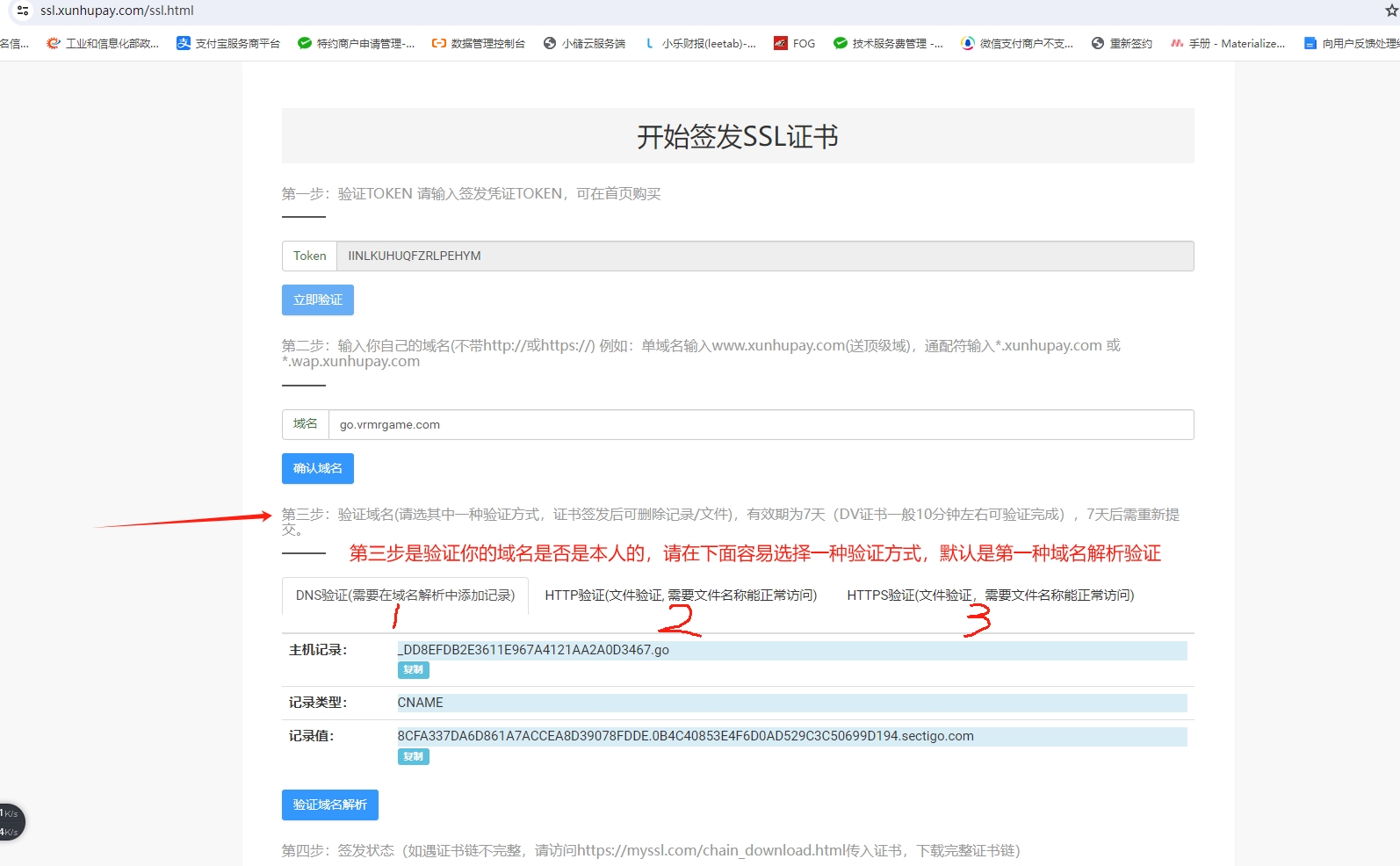Click the 域名 input field
The width and height of the screenshot is (1400, 866).
(x=761, y=425)
